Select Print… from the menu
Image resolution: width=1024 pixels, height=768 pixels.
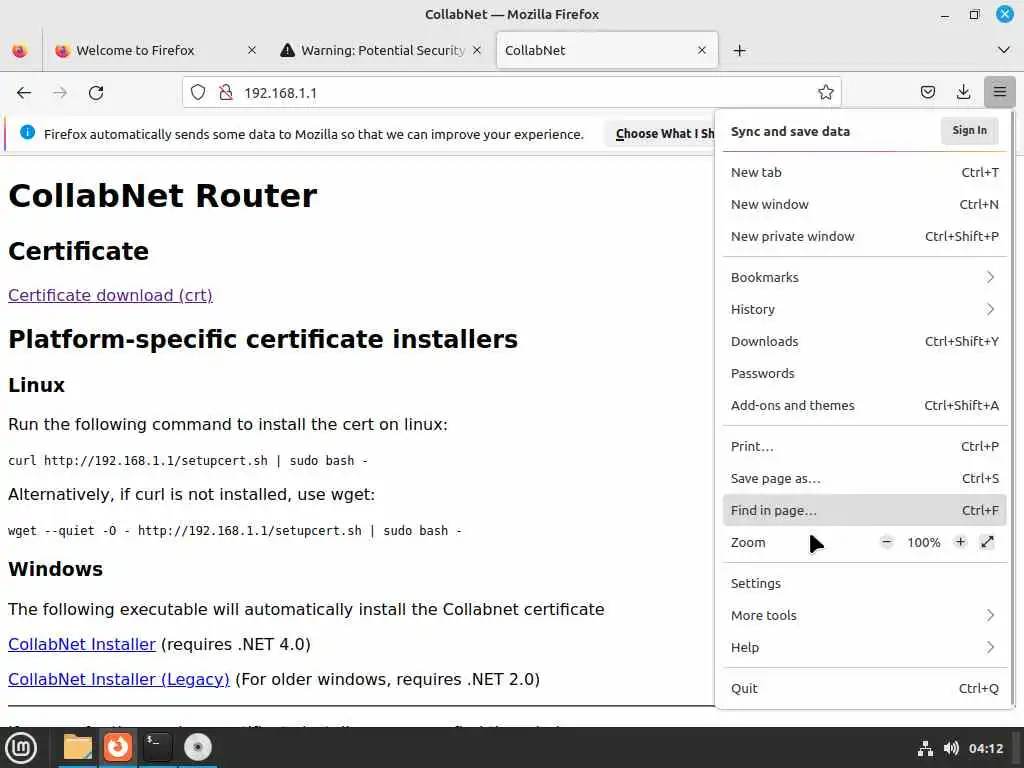click(x=865, y=446)
